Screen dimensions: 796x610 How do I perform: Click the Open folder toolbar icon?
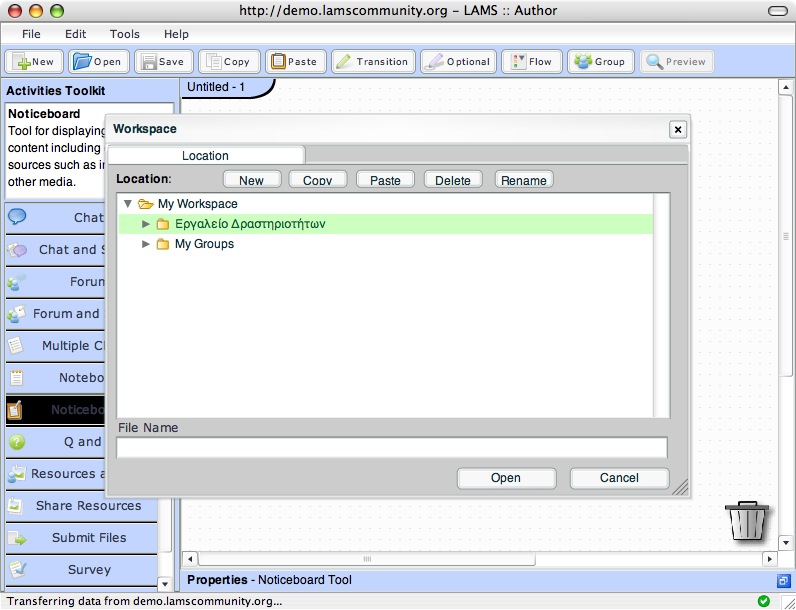(82, 62)
